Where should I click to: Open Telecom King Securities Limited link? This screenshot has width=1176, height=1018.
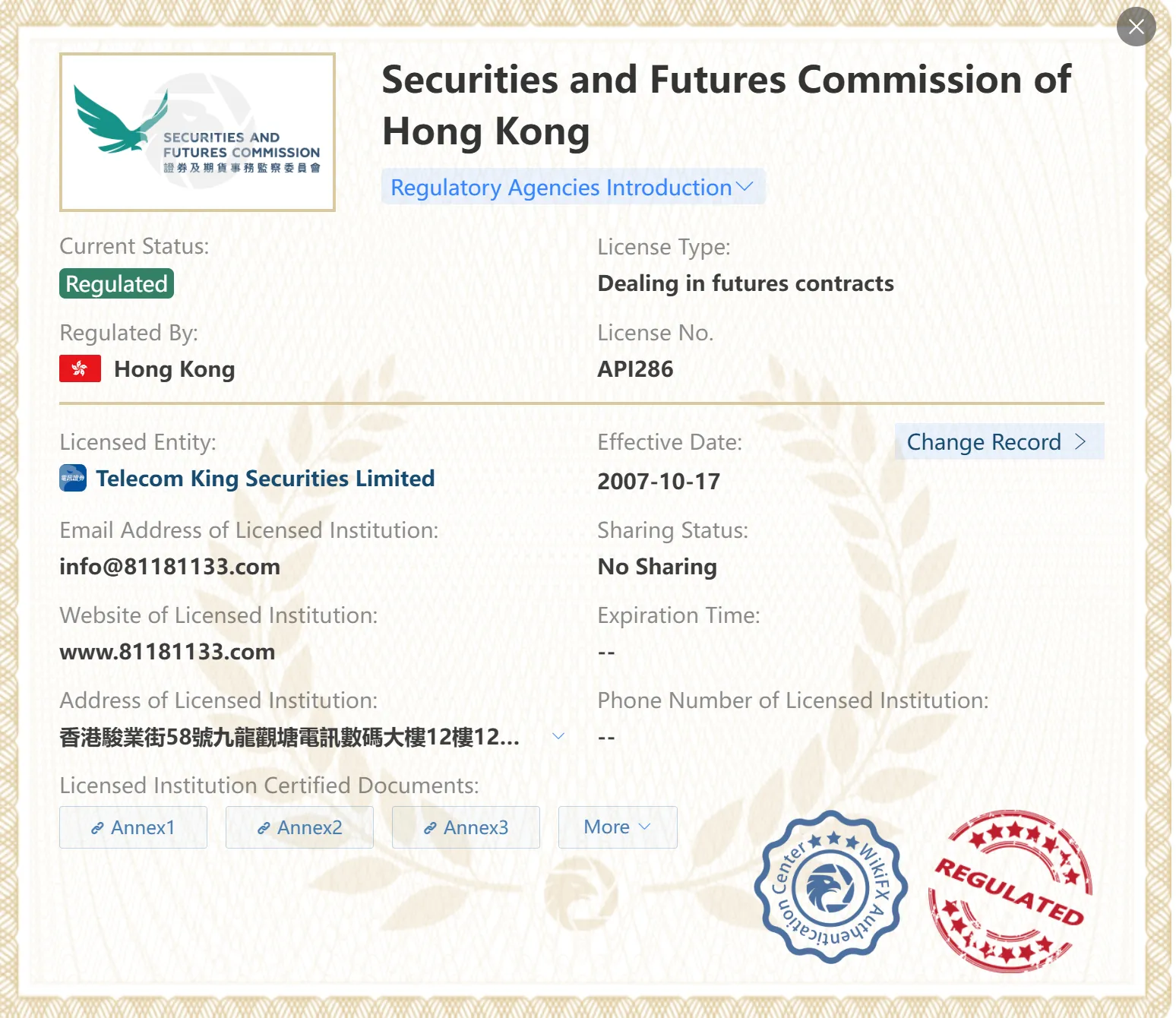[265, 479]
